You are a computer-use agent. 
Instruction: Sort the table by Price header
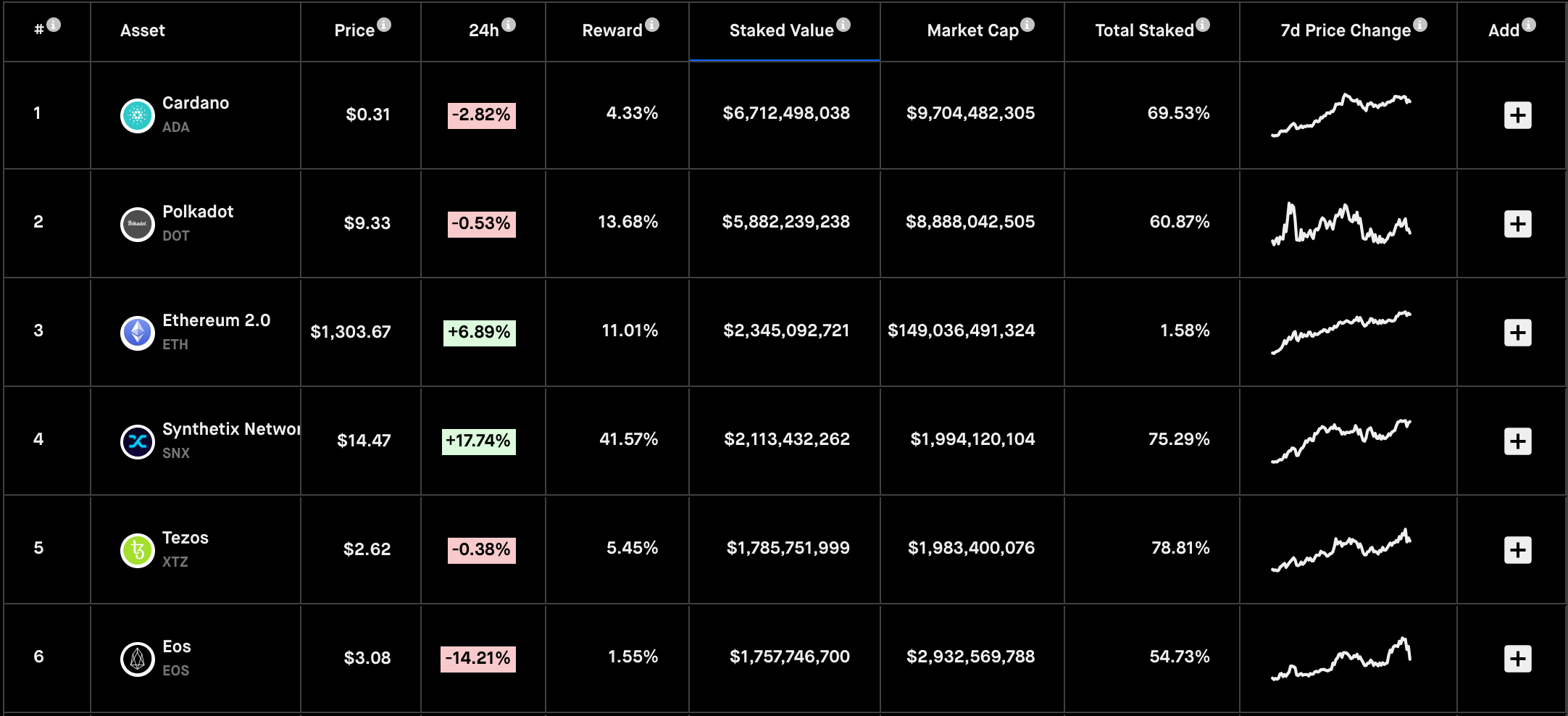click(x=354, y=30)
